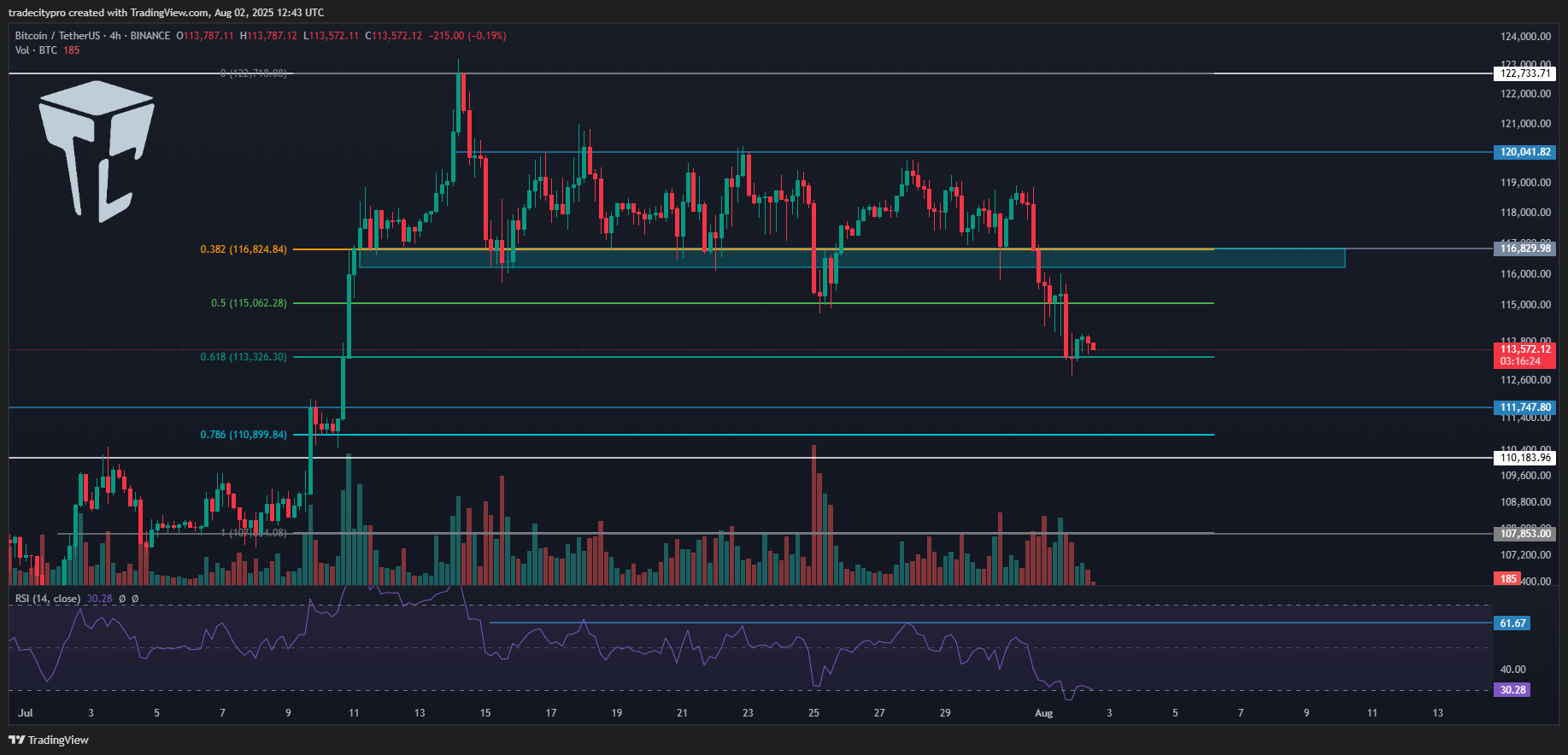
Task: Click the blue 120,041.82 price label
Action: coord(1524,152)
